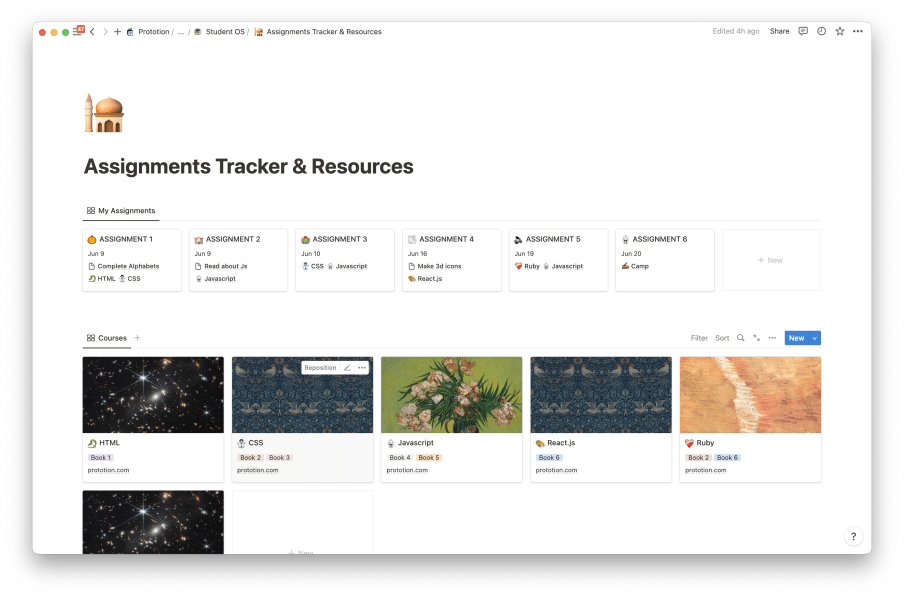Search the Courses database

click(x=740, y=338)
